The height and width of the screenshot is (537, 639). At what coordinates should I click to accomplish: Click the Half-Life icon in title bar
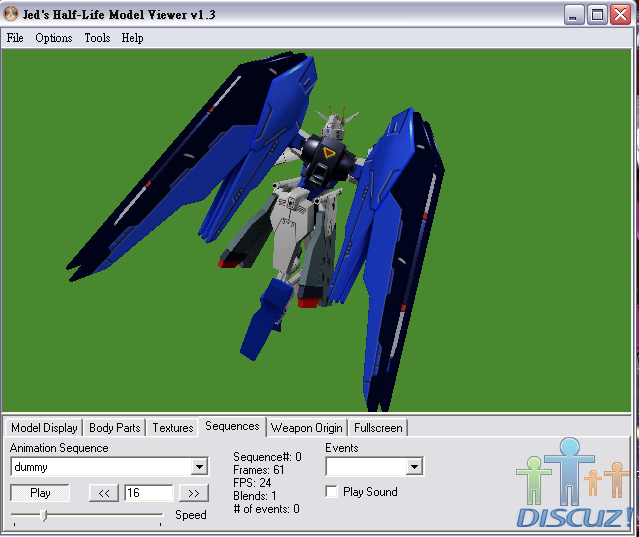pos(11,14)
